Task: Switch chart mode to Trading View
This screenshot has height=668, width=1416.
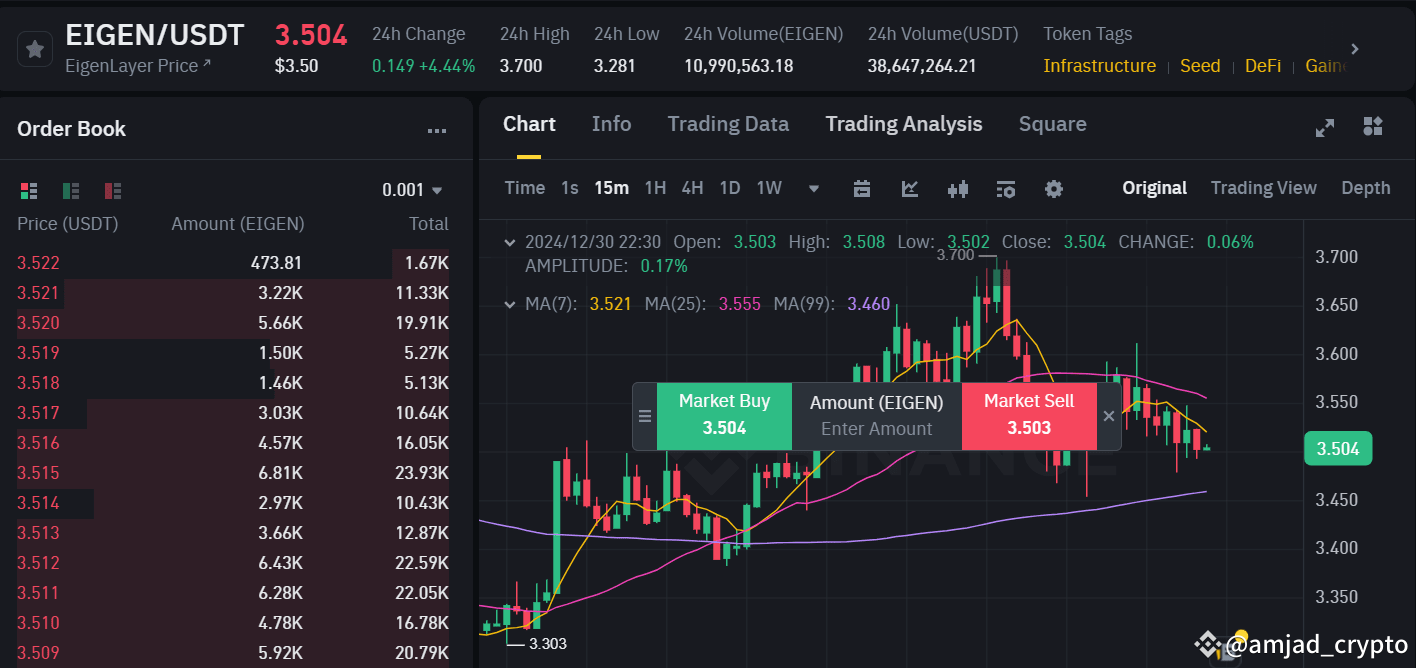Action: coord(1263,188)
